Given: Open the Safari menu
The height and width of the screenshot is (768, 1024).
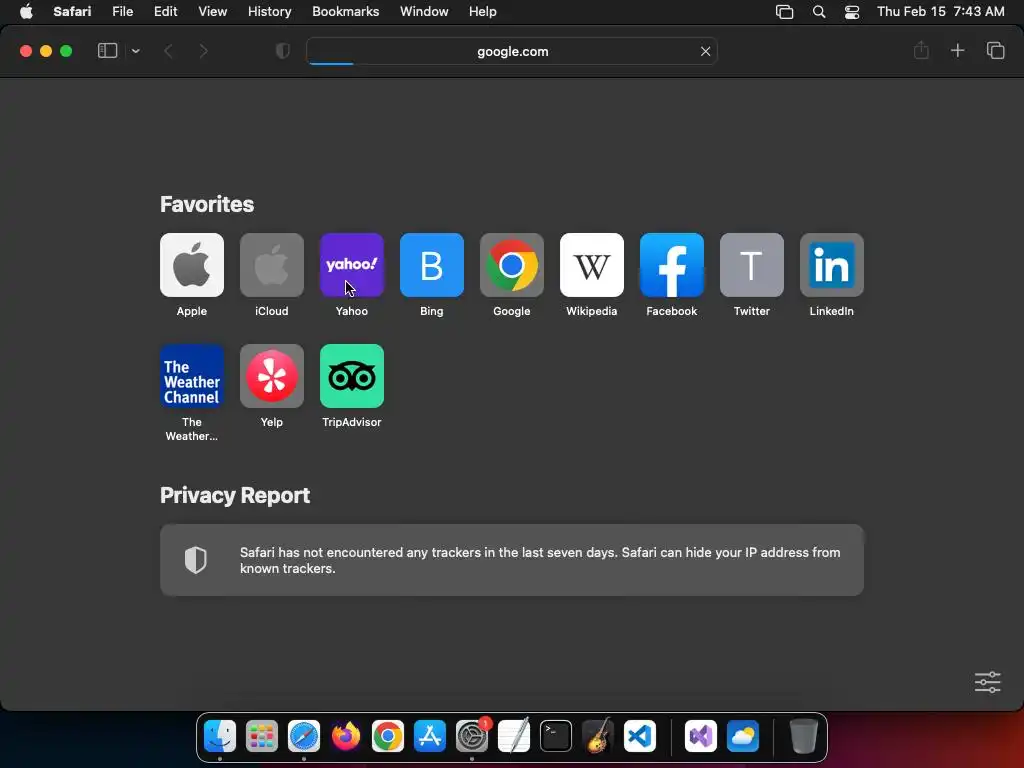Looking at the screenshot, I should 72,12.
